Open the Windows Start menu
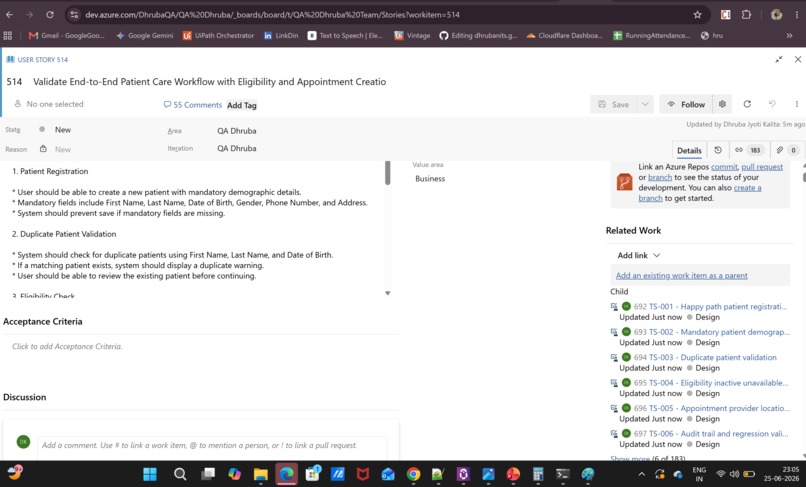 click(150, 474)
